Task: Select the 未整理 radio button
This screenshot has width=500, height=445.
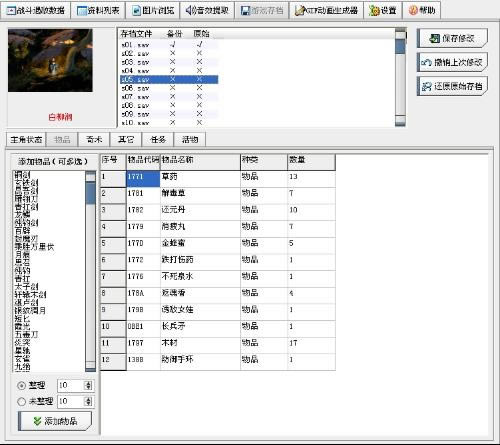Action: 21,402
